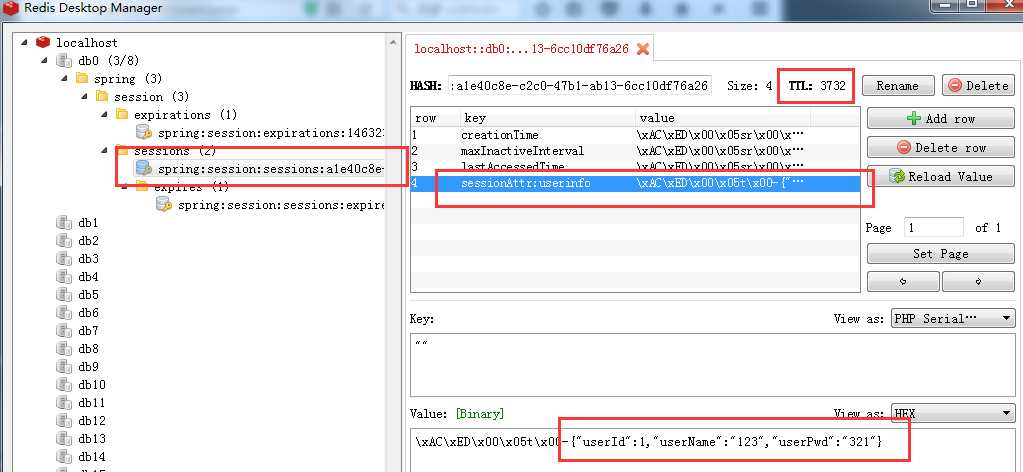Click the localhost red server icon

click(x=43, y=42)
